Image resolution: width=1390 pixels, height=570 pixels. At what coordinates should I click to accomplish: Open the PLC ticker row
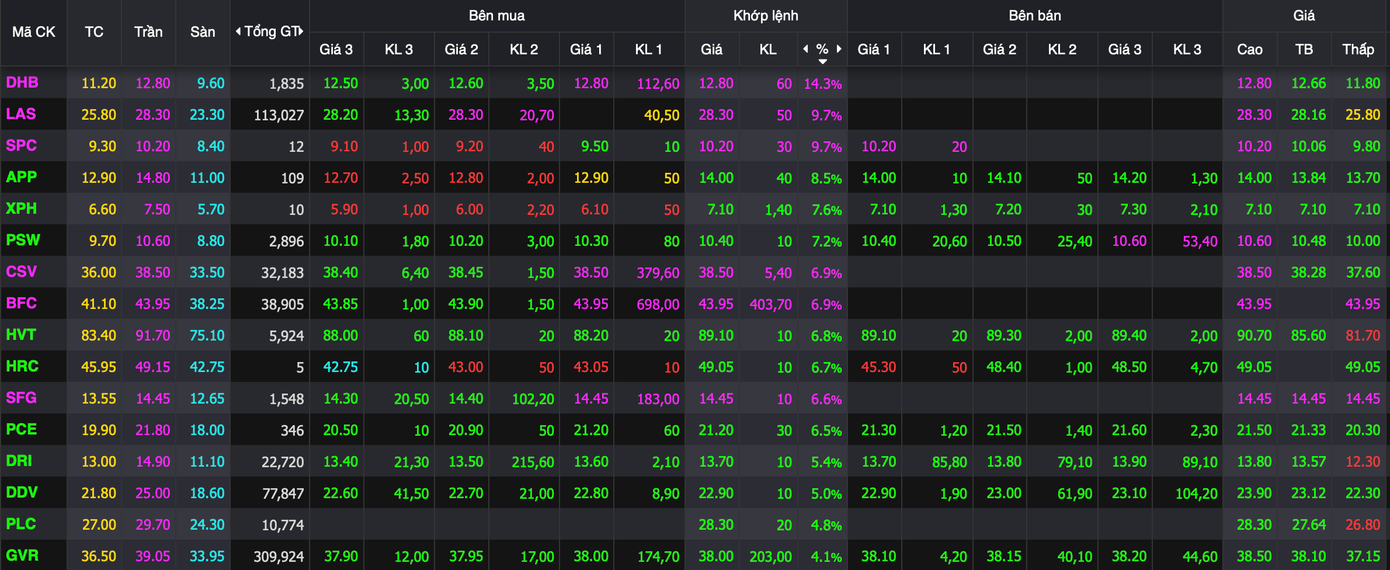click(21, 524)
